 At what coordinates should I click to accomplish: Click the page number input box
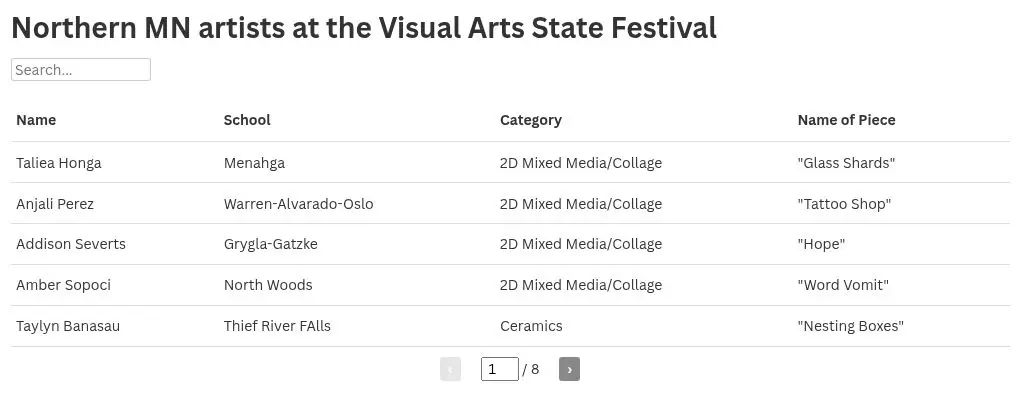click(499, 369)
